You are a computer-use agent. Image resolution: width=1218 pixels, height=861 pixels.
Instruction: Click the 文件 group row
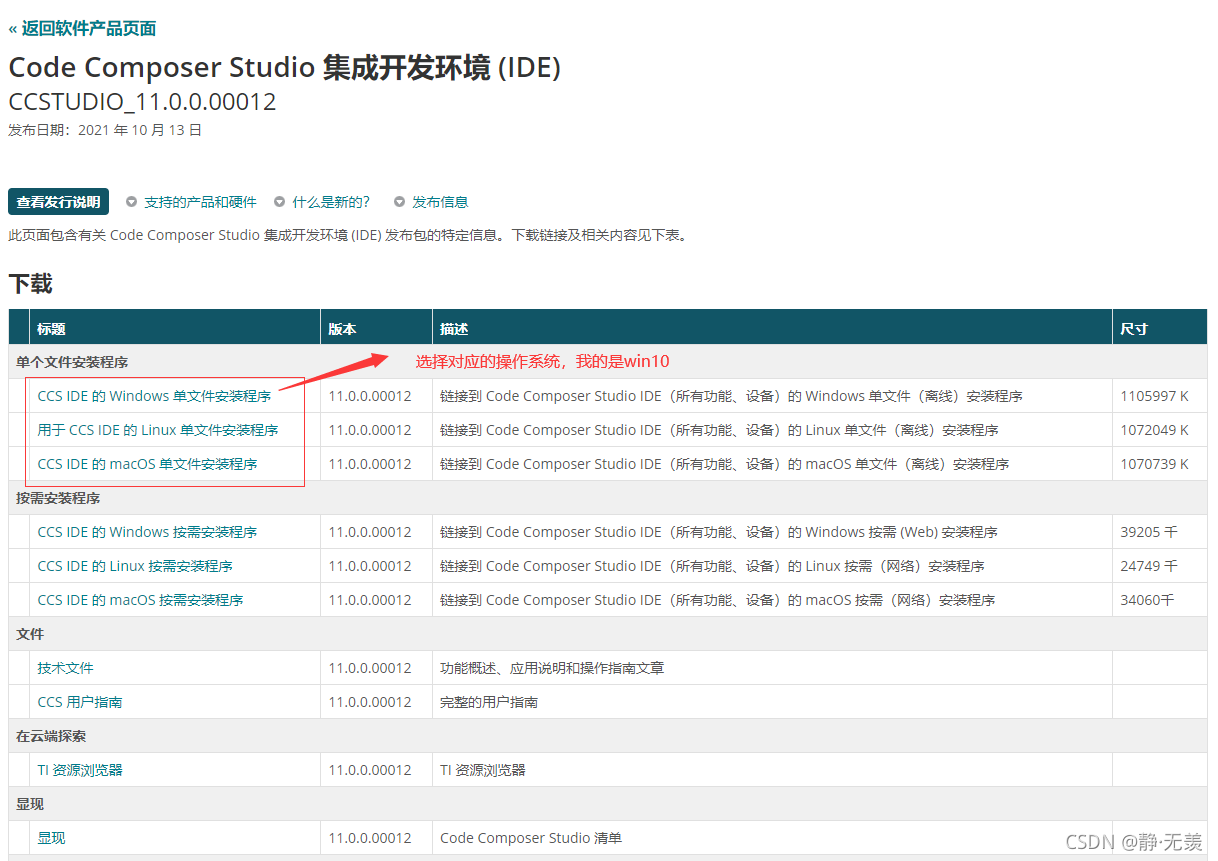[x=608, y=634]
